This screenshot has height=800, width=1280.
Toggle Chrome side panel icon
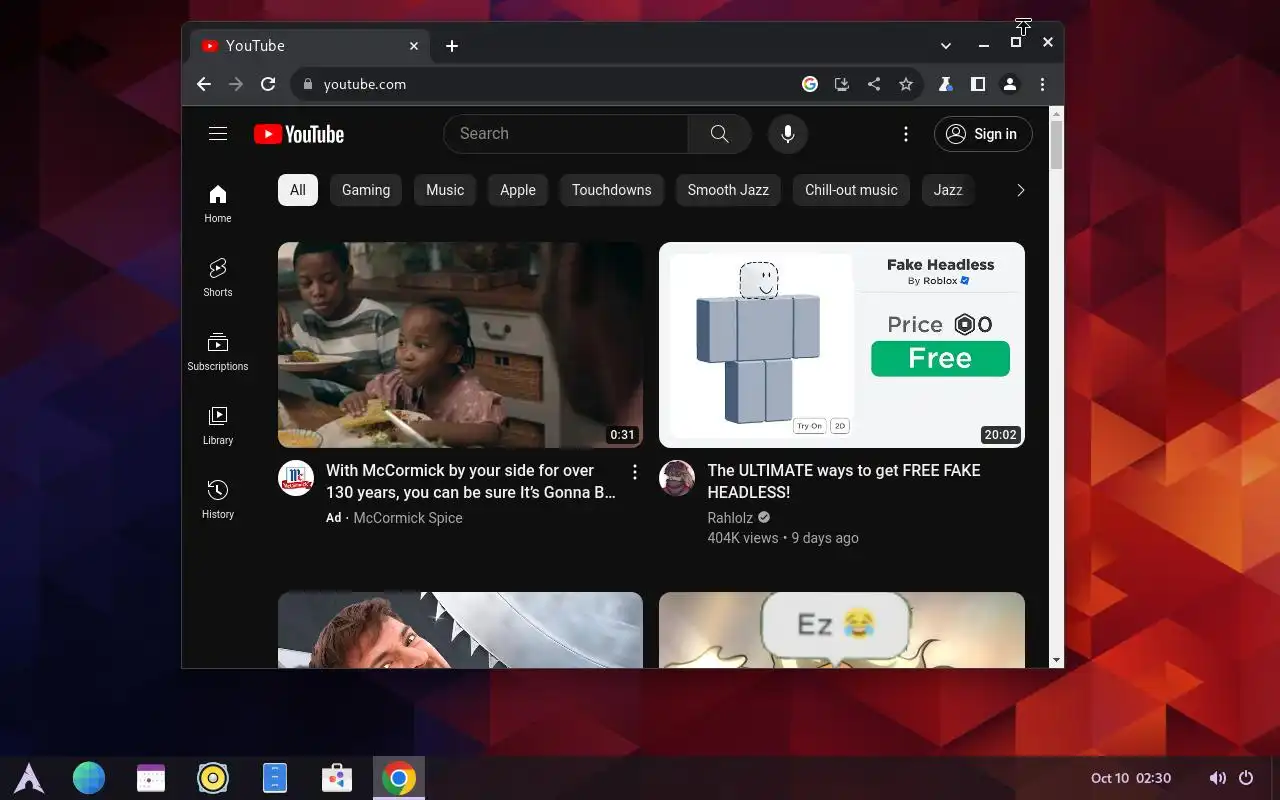978,84
